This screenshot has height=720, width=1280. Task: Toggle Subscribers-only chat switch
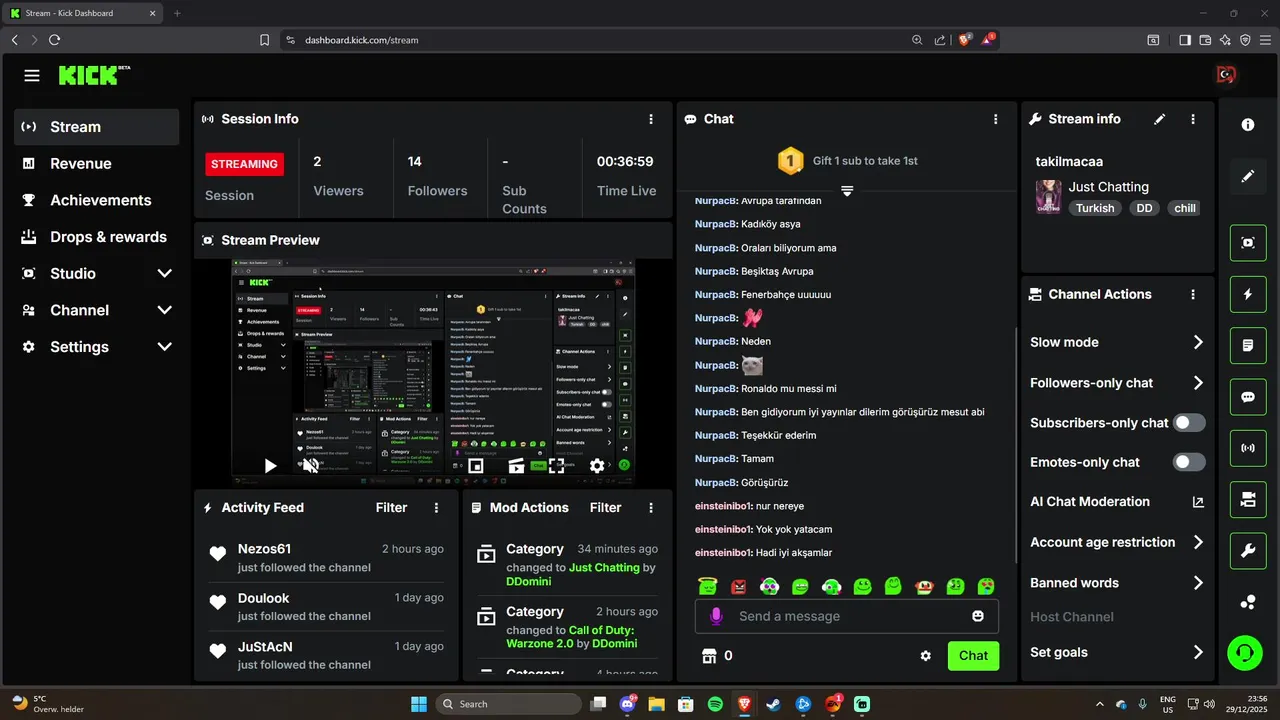point(1189,423)
